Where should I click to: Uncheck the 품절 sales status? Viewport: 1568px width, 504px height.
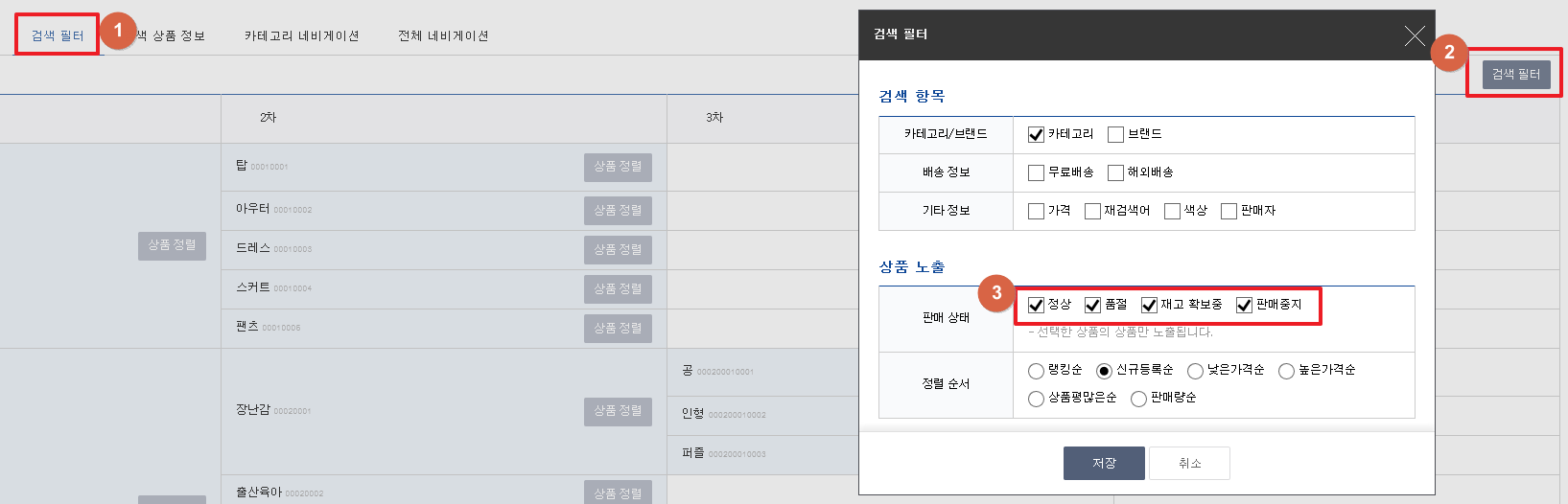(1092, 306)
